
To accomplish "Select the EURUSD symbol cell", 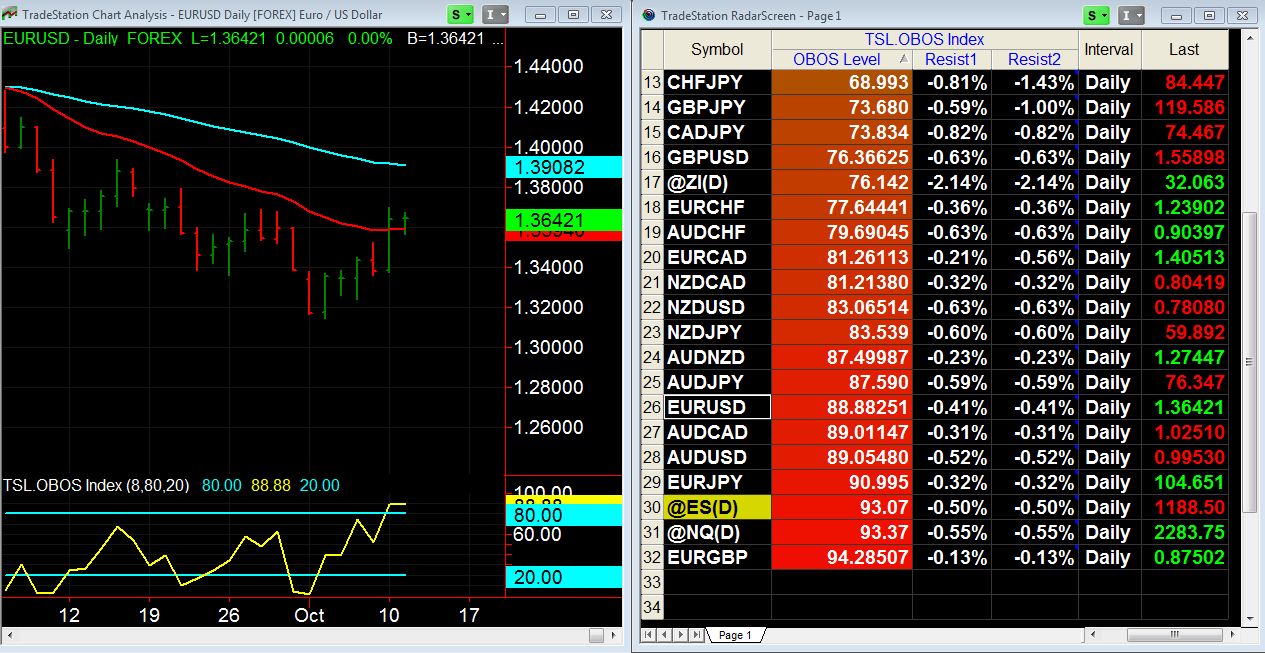I will [717, 407].
